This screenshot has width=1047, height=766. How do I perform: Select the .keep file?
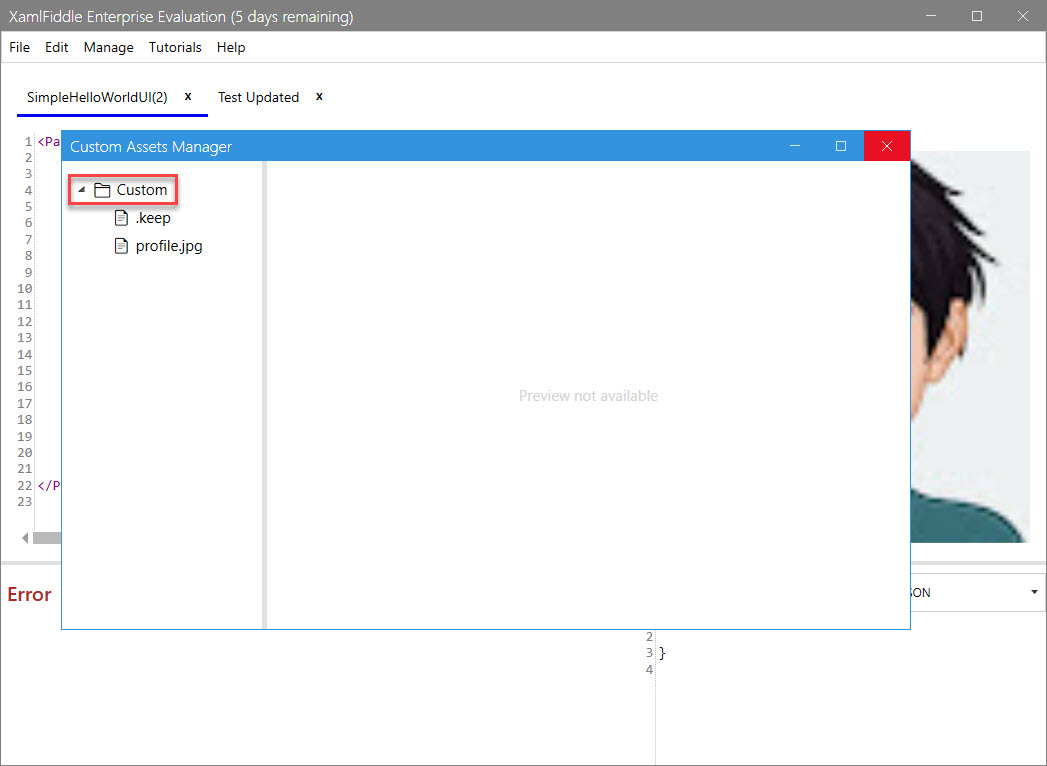153,218
